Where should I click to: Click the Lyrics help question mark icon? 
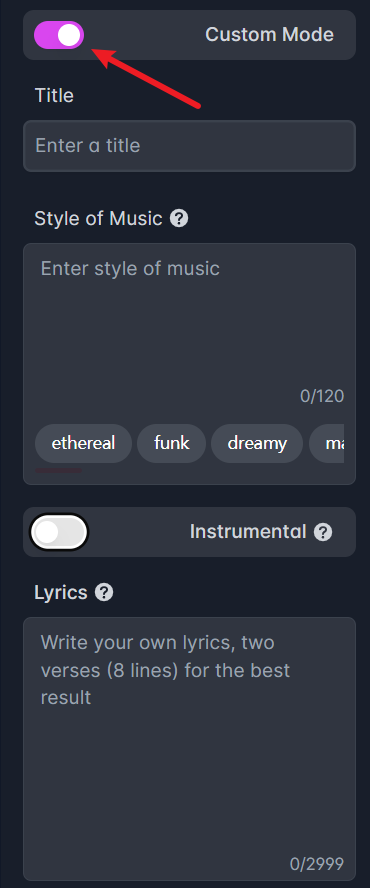pyautogui.click(x=104, y=592)
